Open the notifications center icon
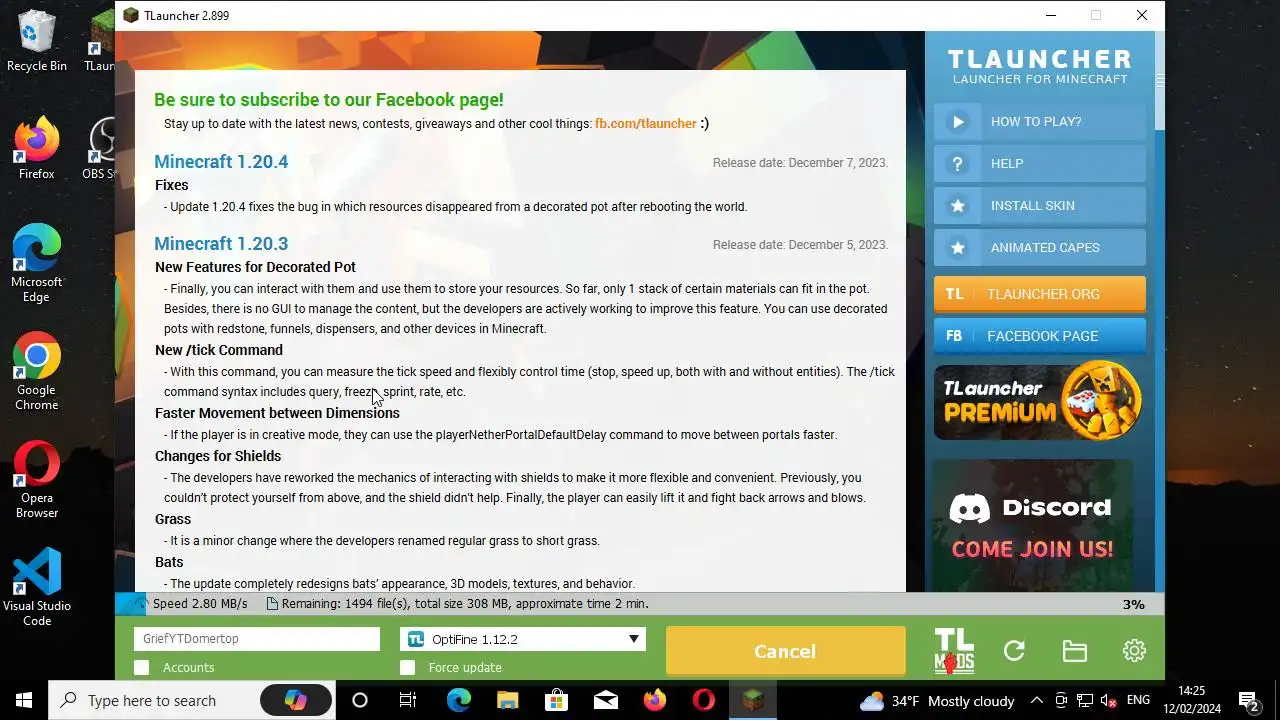The height and width of the screenshot is (720, 1280). click(1249, 700)
